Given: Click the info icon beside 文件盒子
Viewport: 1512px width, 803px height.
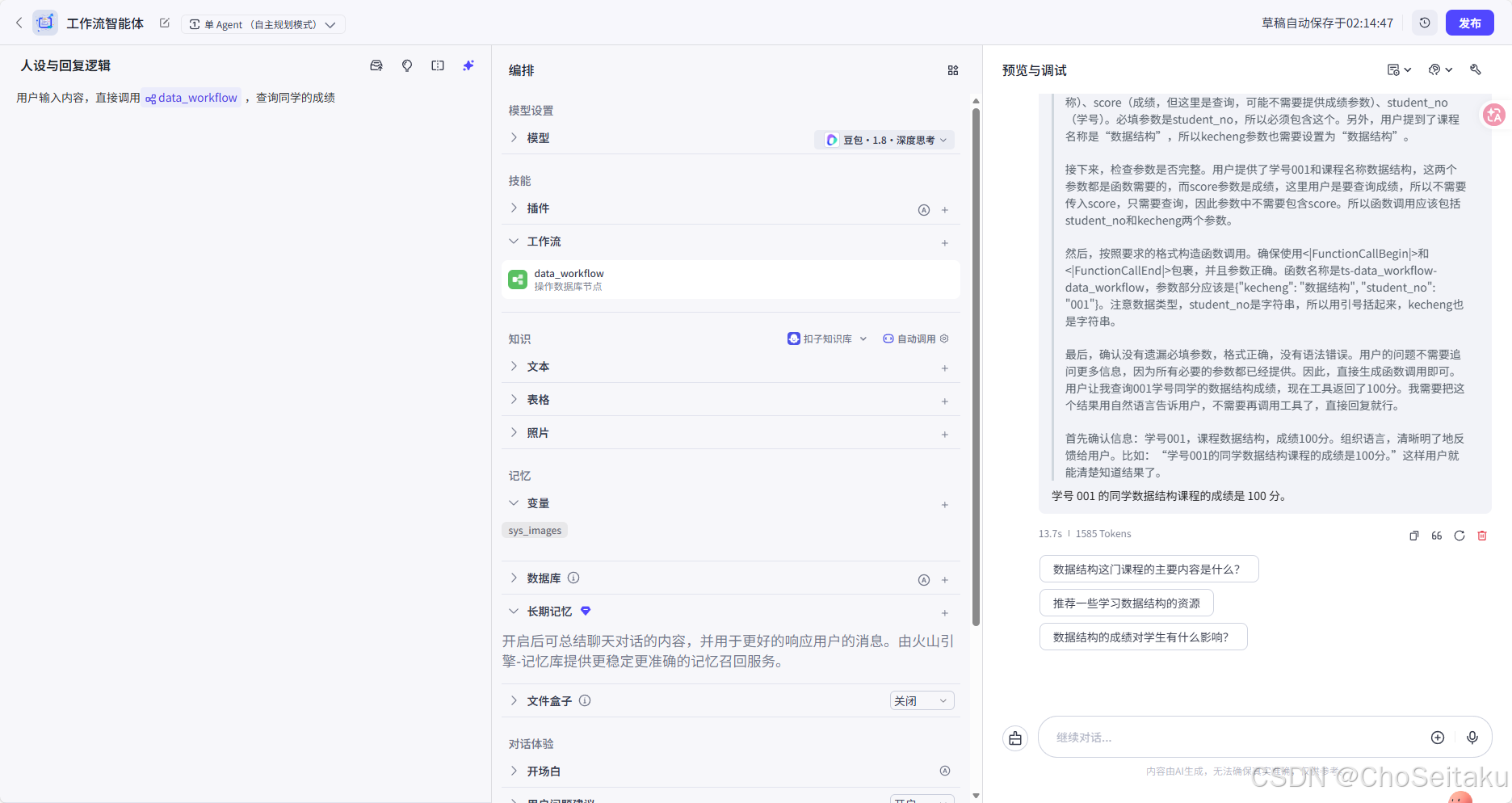Looking at the screenshot, I should click(x=585, y=701).
